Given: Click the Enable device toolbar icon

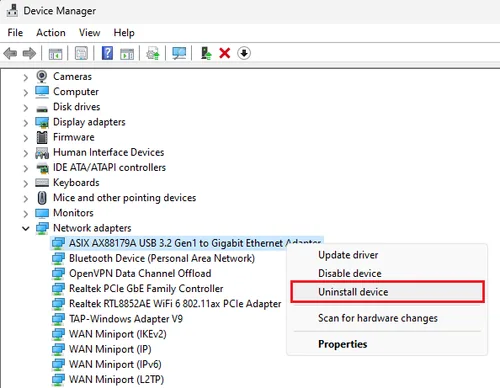Looking at the screenshot, I should coord(206,53).
